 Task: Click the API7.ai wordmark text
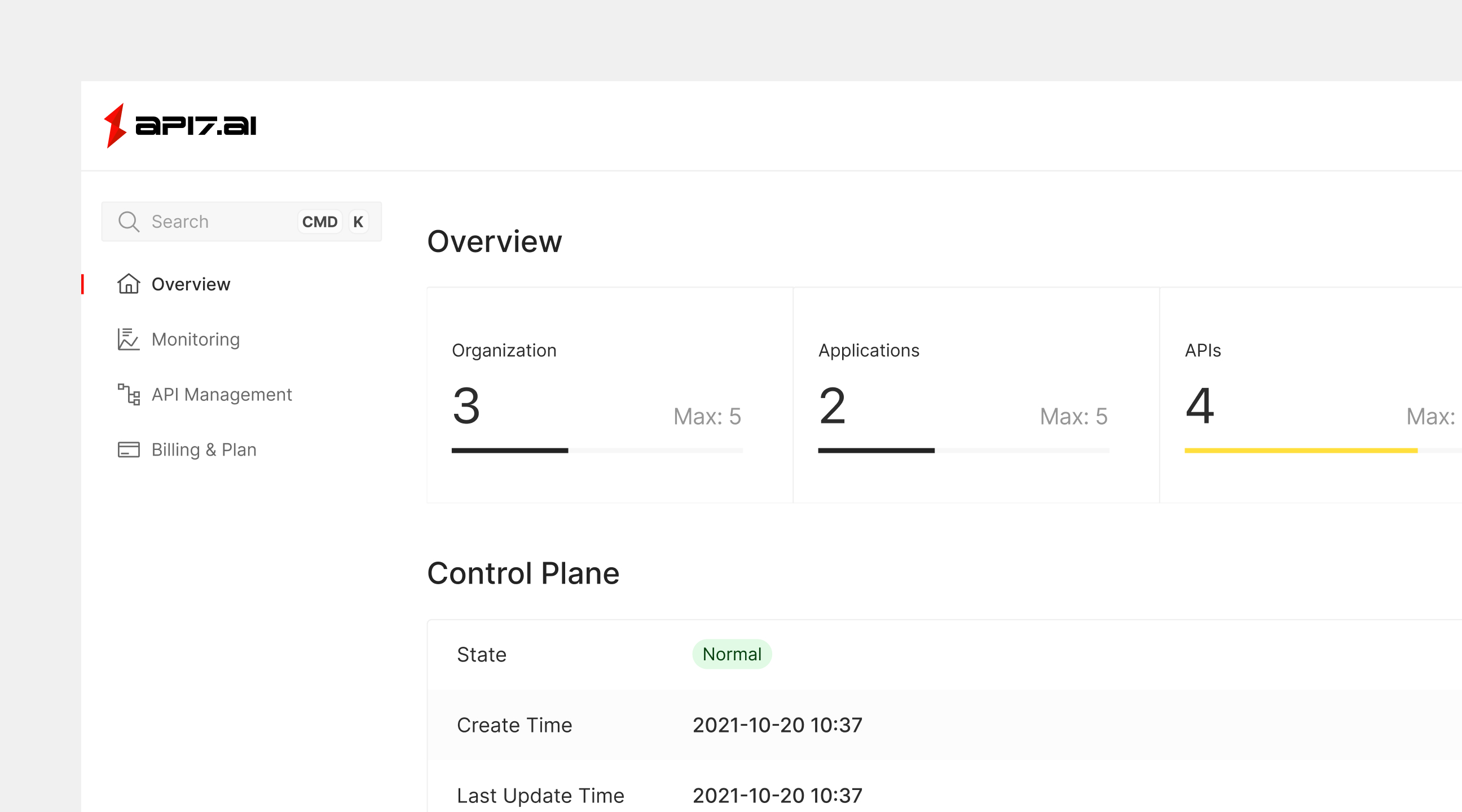point(196,125)
